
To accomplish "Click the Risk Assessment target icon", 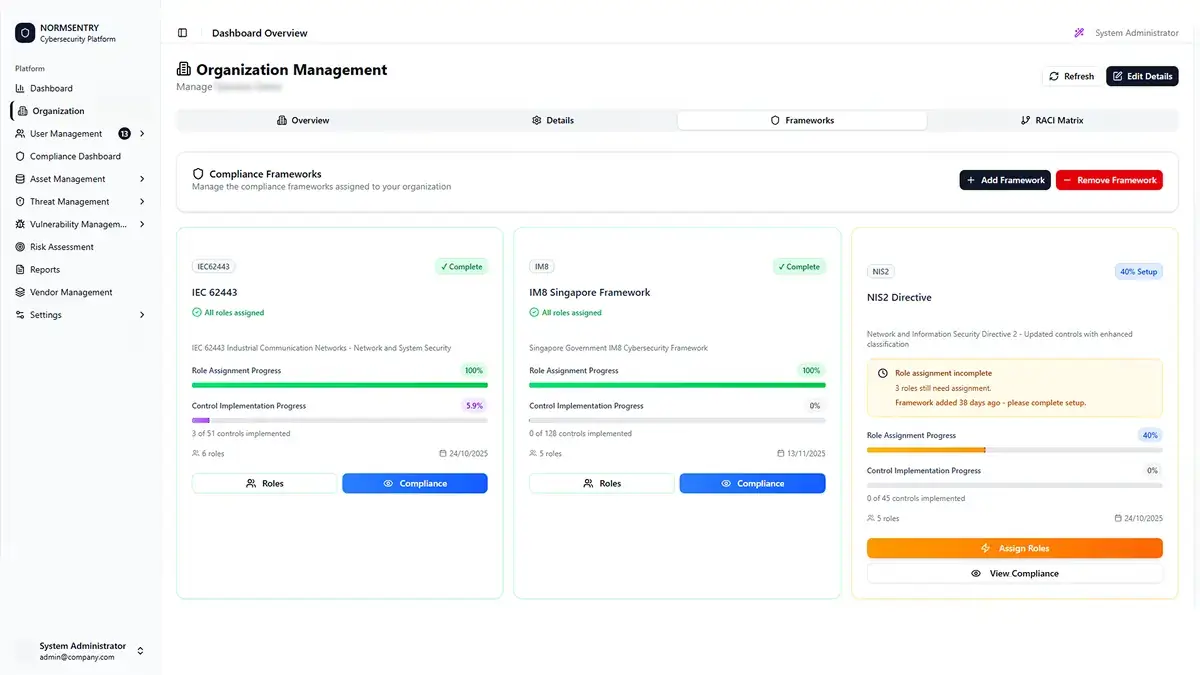I will point(20,247).
